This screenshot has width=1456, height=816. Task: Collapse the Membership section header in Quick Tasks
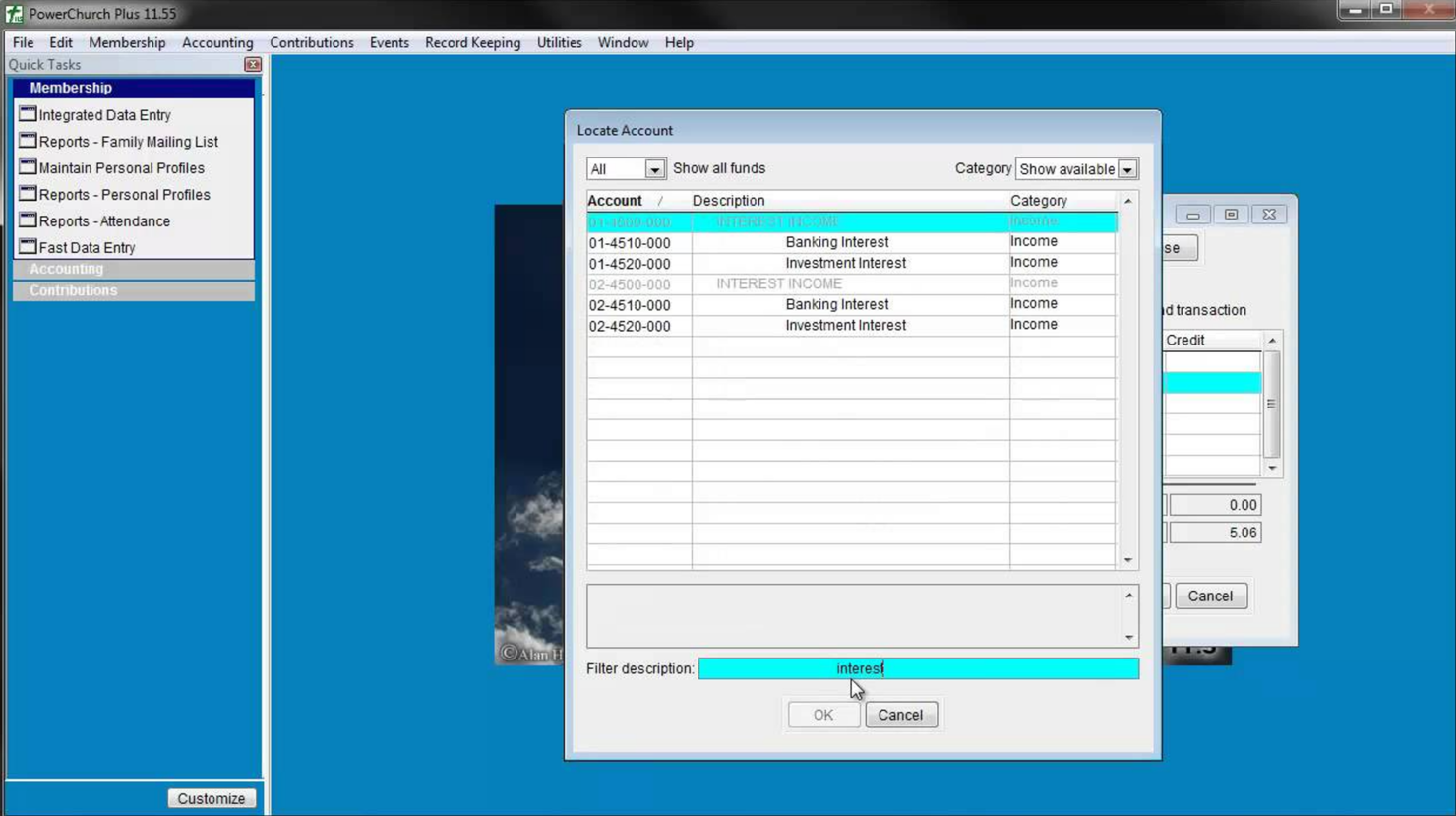[x=134, y=88]
